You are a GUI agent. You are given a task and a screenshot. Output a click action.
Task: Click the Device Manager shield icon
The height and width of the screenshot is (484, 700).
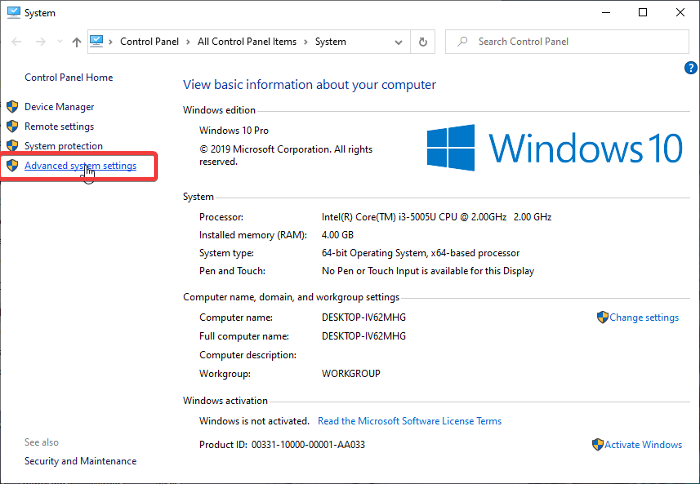12,107
